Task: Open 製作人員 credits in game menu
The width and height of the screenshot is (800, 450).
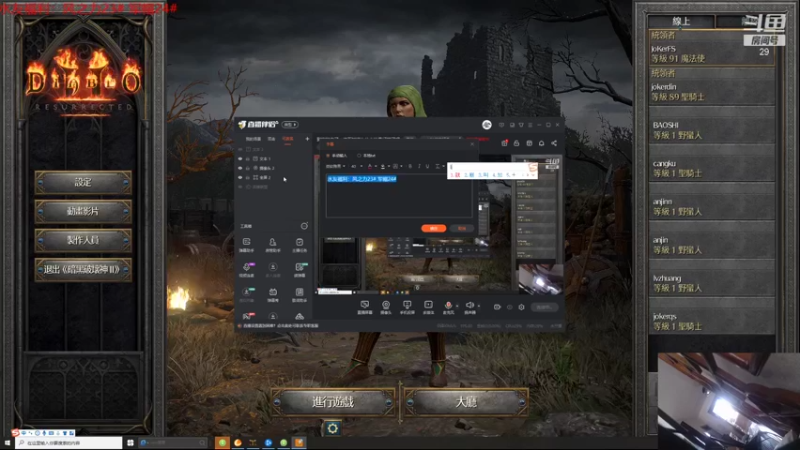Action: point(83,240)
